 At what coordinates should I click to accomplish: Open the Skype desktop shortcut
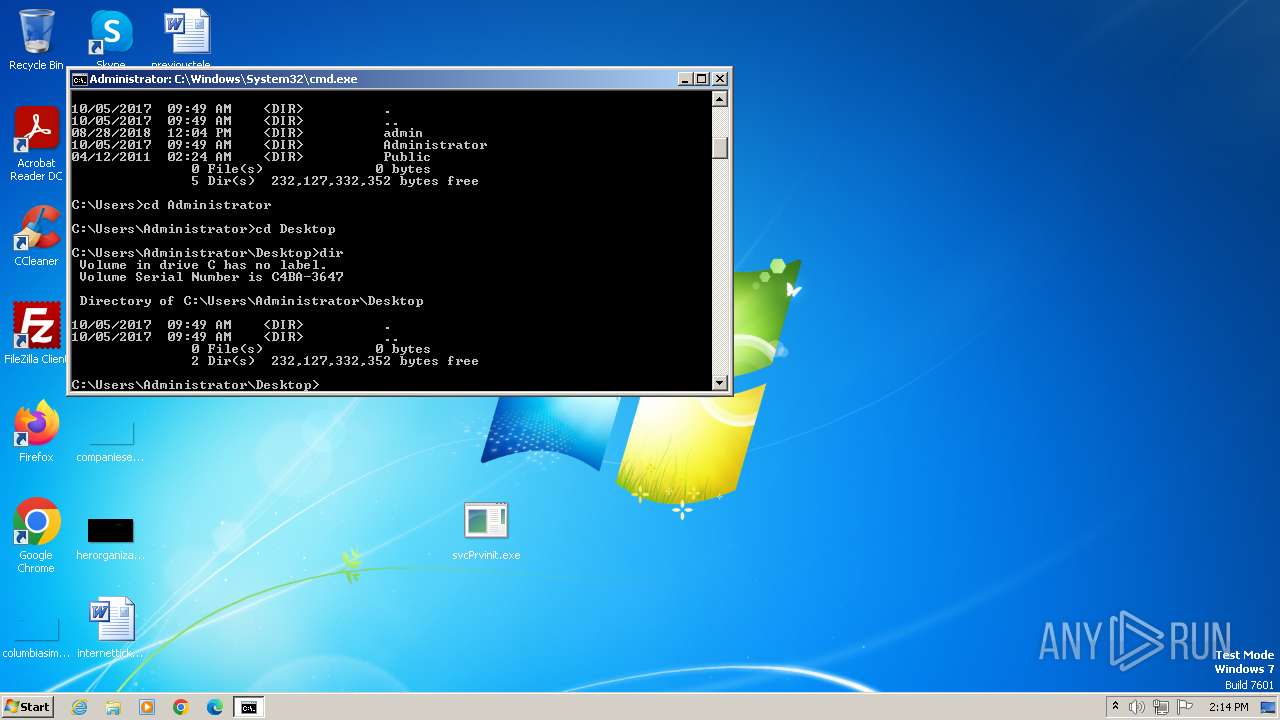pos(111,40)
